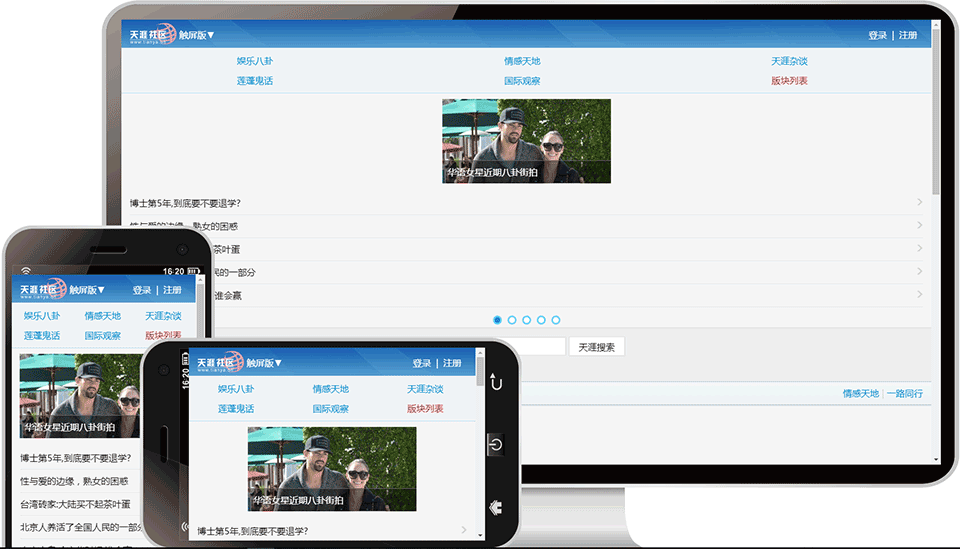Tap the Tianya logo on the portrait phone
This screenshot has height=549, width=960.
tap(42, 290)
